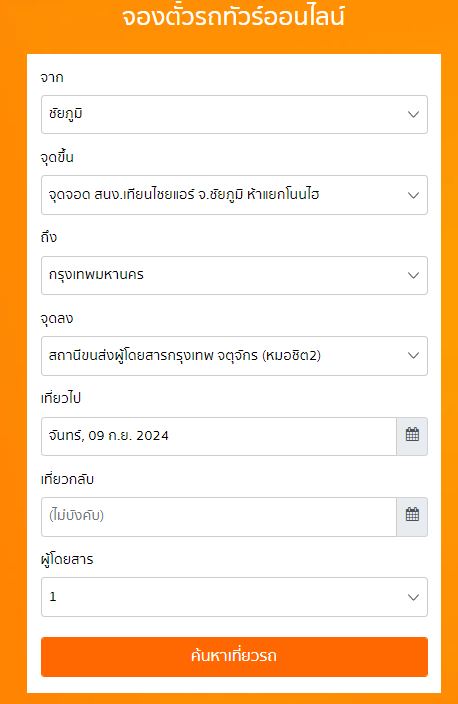Open the drop-off dropdown showing หมอชิต2 station
The width and height of the screenshot is (458, 704).
(234, 356)
